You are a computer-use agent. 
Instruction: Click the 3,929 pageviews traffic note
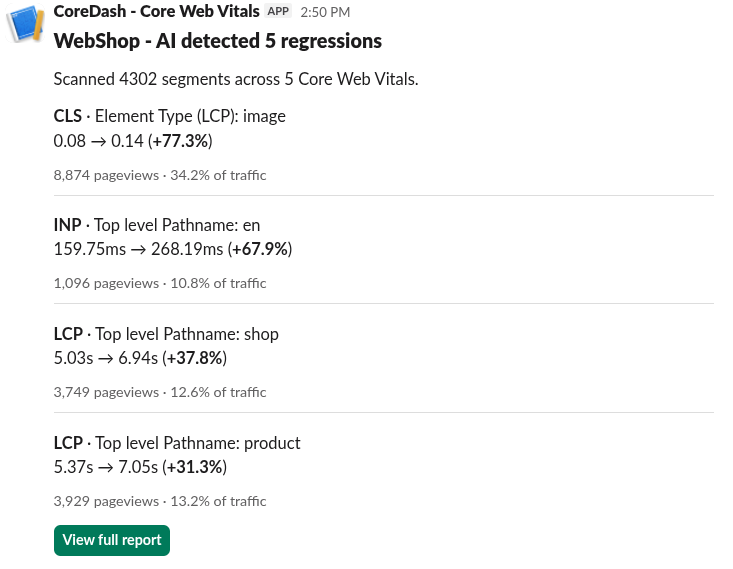click(x=160, y=501)
